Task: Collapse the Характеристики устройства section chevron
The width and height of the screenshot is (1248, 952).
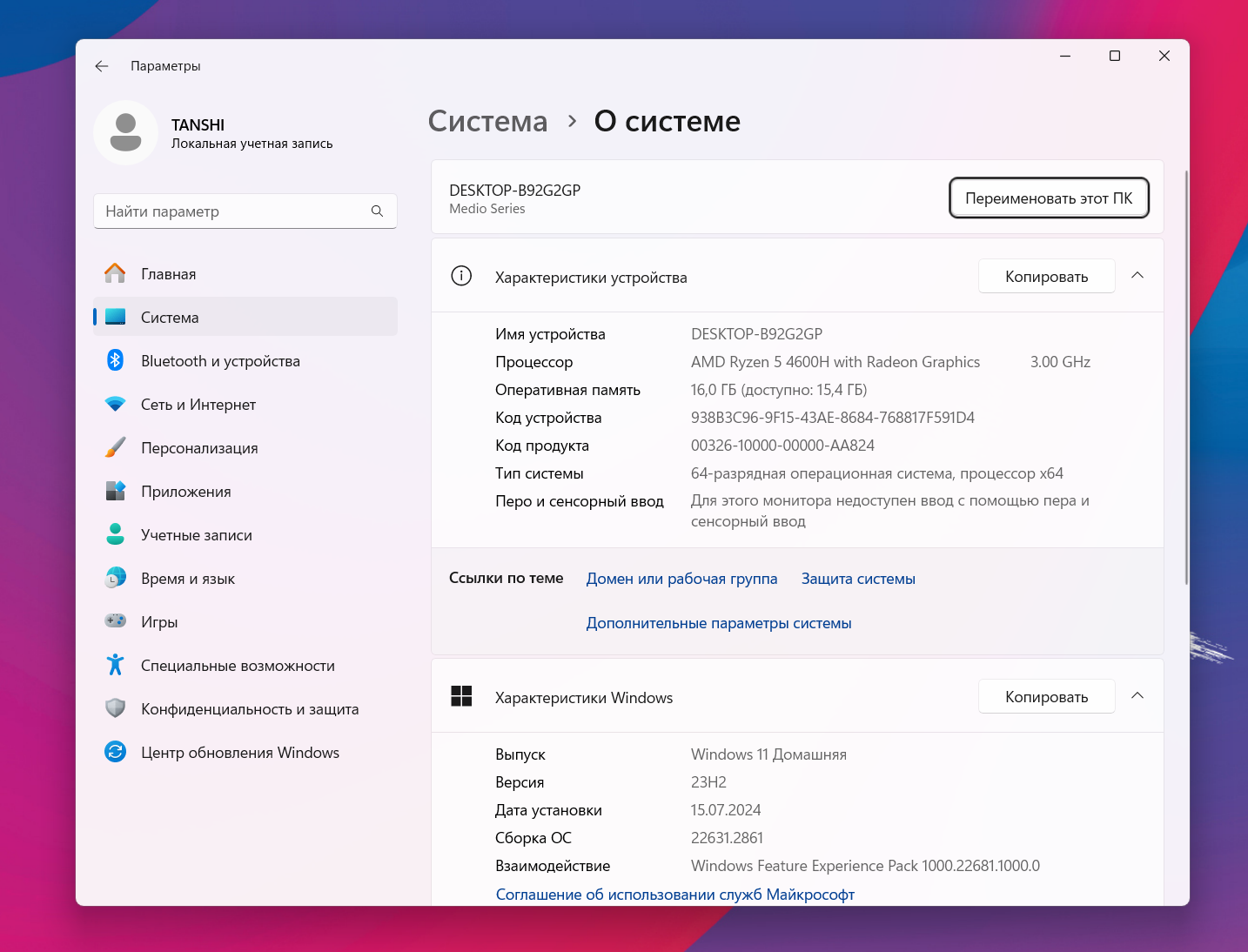Action: coord(1137,276)
